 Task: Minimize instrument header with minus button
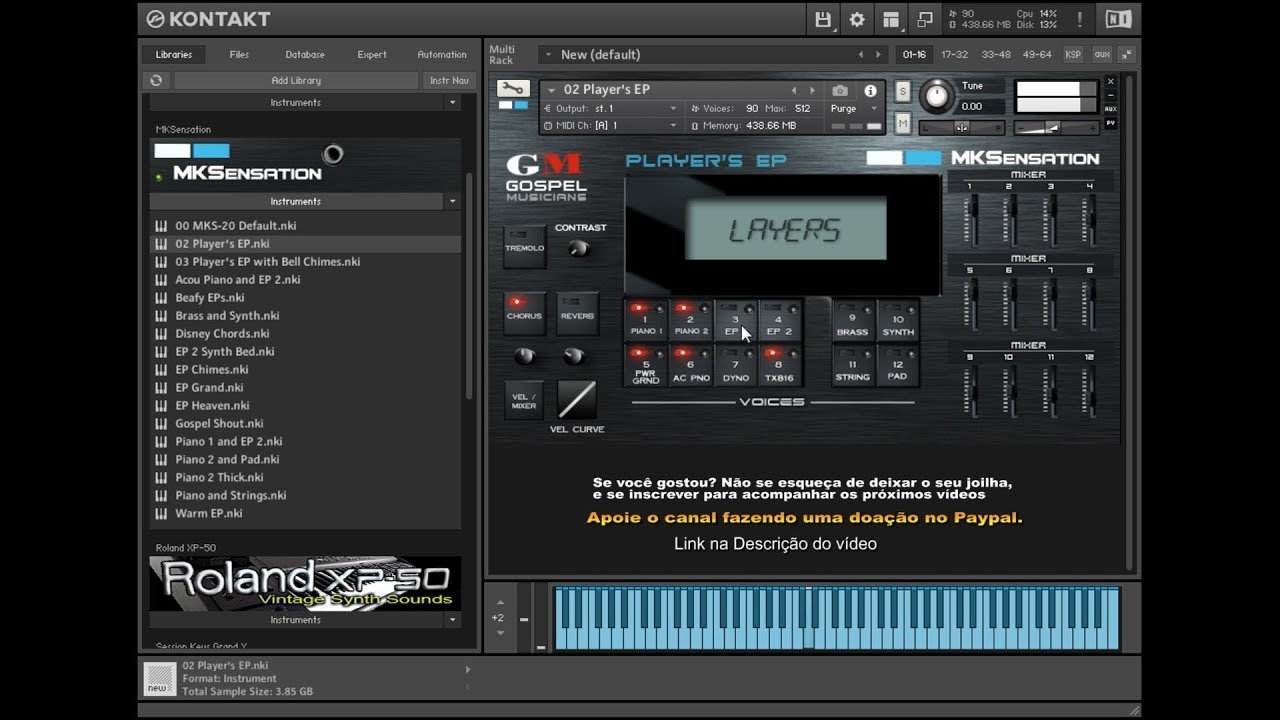coord(1110,95)
